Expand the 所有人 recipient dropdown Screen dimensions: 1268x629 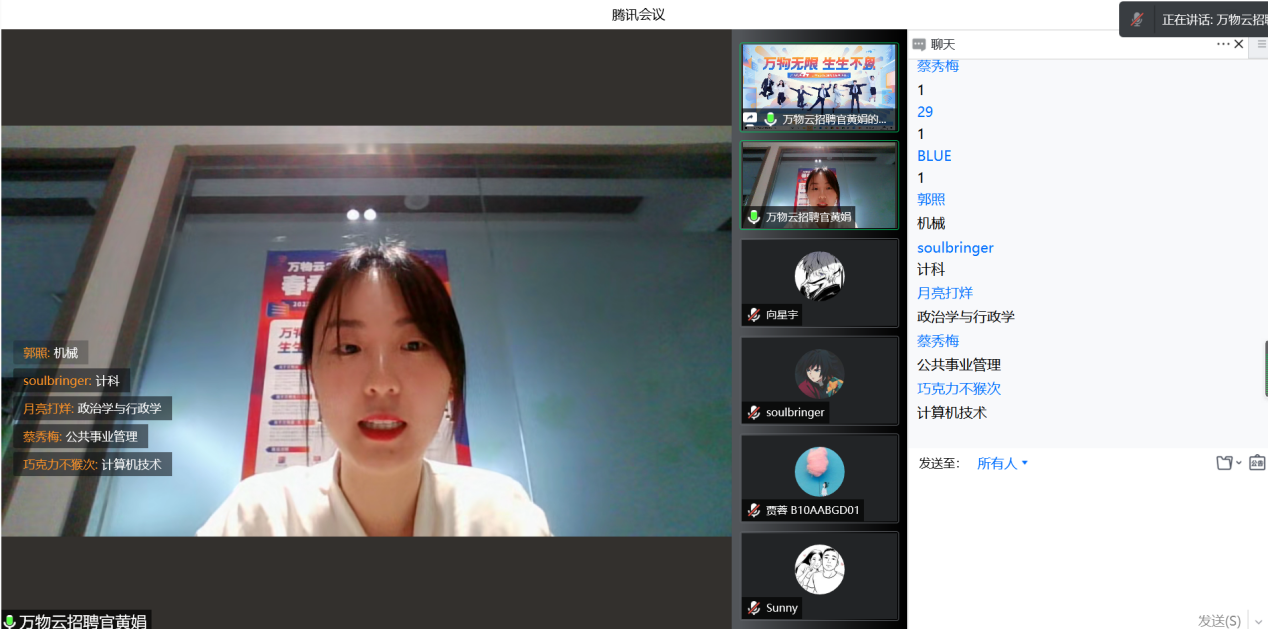[1002, 463]
